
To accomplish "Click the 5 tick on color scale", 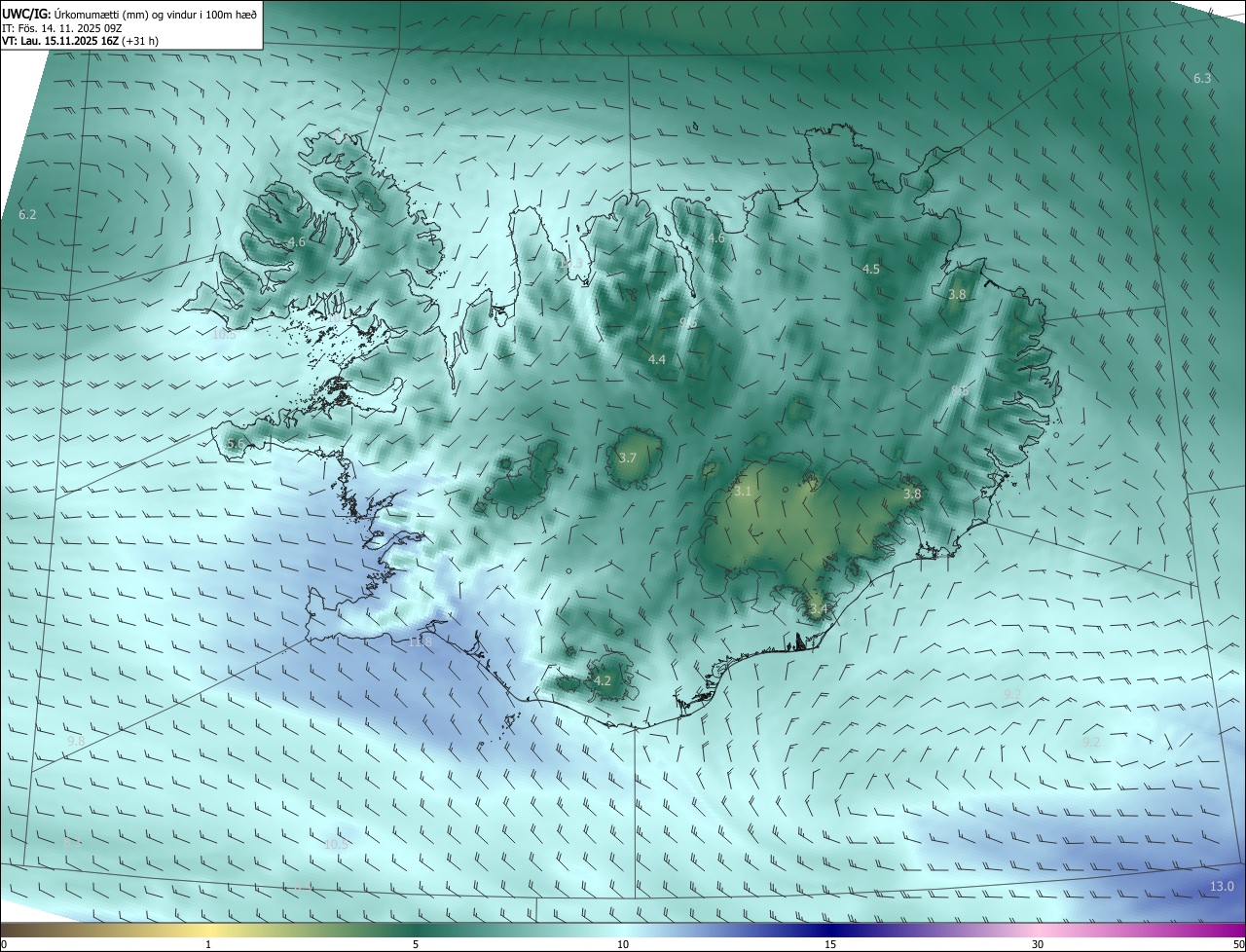I will 416,944.
